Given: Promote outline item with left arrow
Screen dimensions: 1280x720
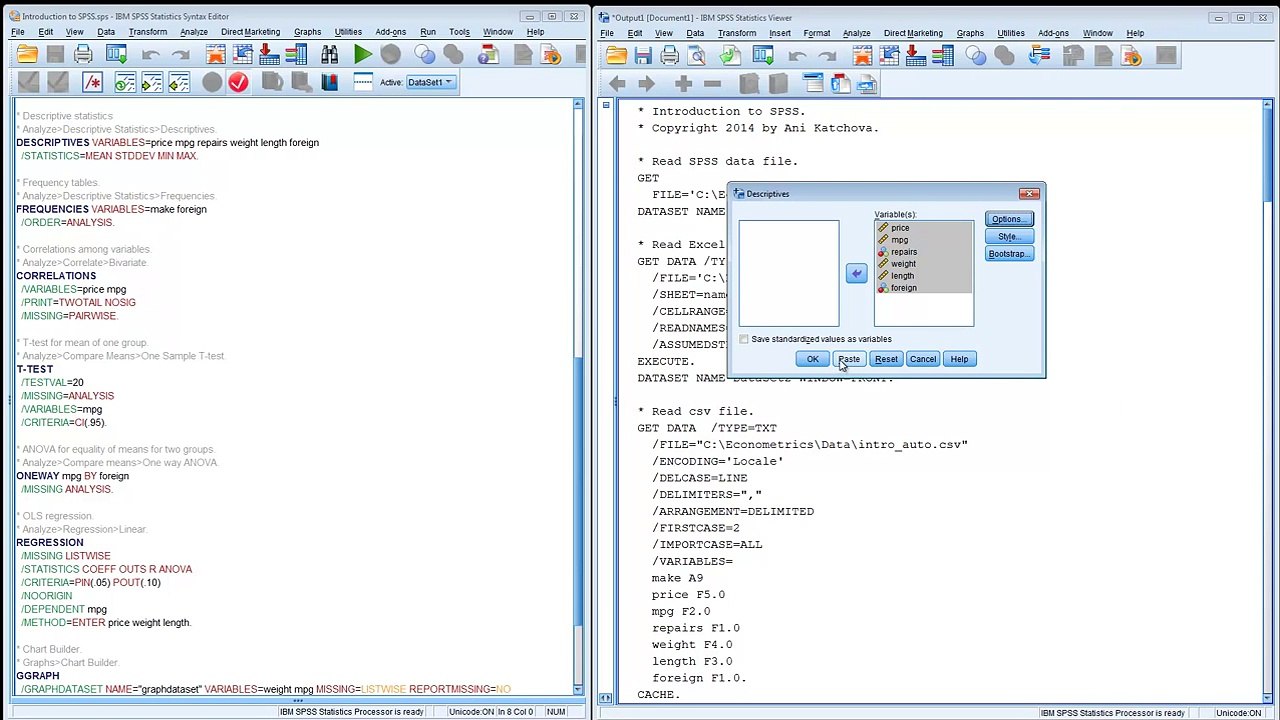Looking at the screenshot, I should tap(617, 84).
